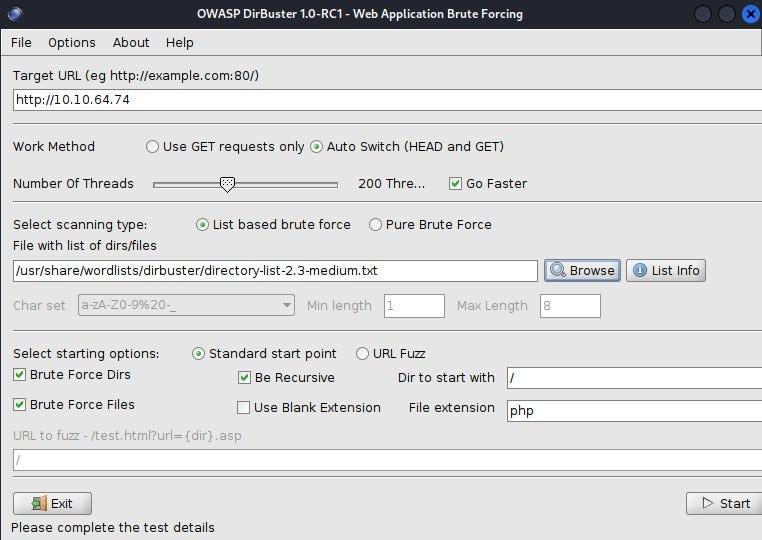Uncheck Brute Force Dirs
The width and height of the screenshot is (762, 540).
pos(20,375)
